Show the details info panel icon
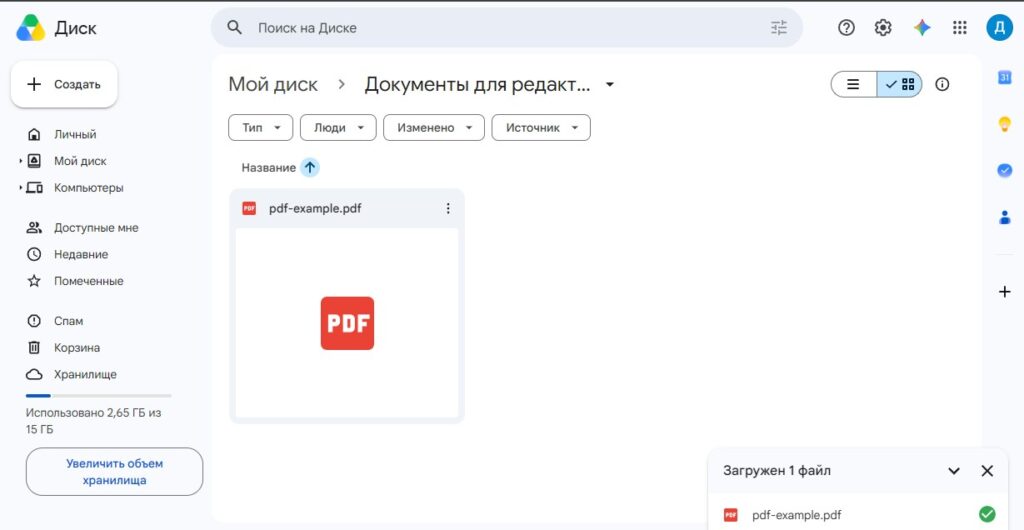This screenshot has width=1024, height=530. pyautogui.click(x=942, y=84)
